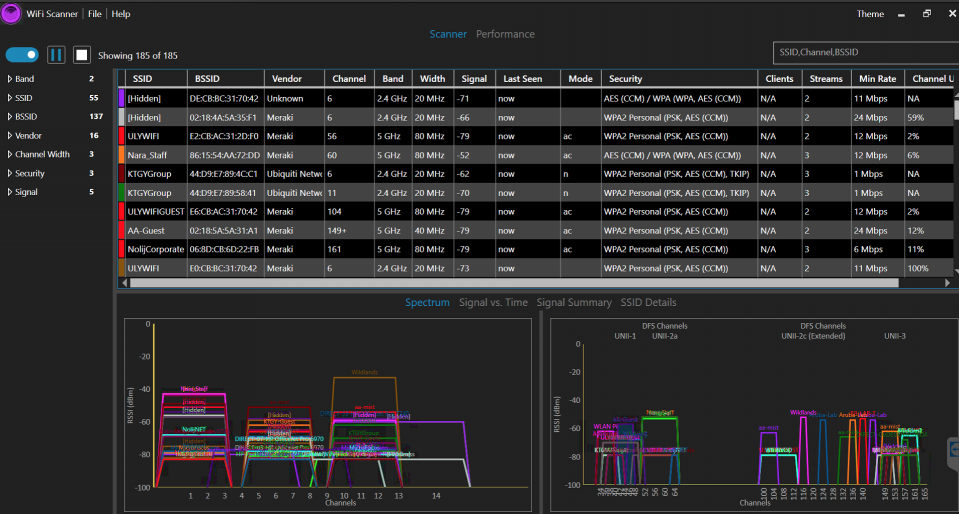Select the NolijCorporate network row
This screenshot has height=514, width=959.
coord(536,250)
